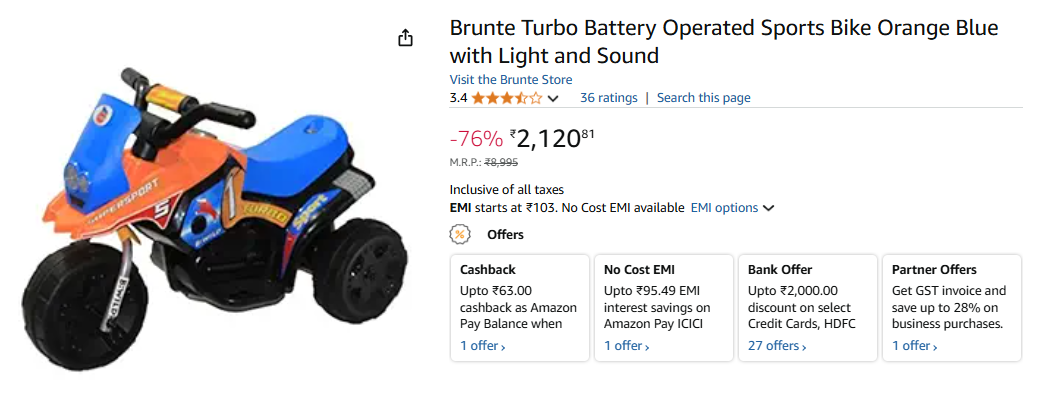The width and height of the screenshot is (1040, 394).
Task: Click the share icon above product image
Action: (x=405, y=38)
